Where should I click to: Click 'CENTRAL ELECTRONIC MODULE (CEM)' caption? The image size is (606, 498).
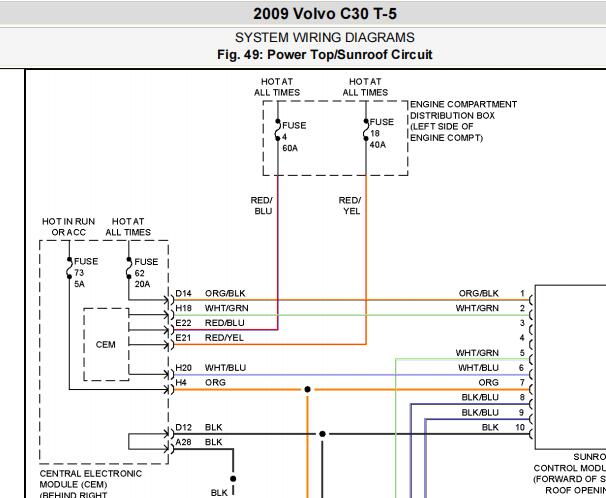[91, 479]
